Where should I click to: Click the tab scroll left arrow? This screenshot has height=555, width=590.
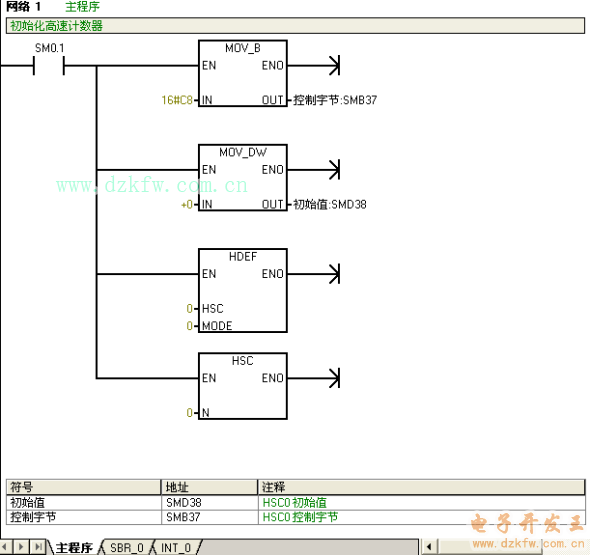click(5, 547)
